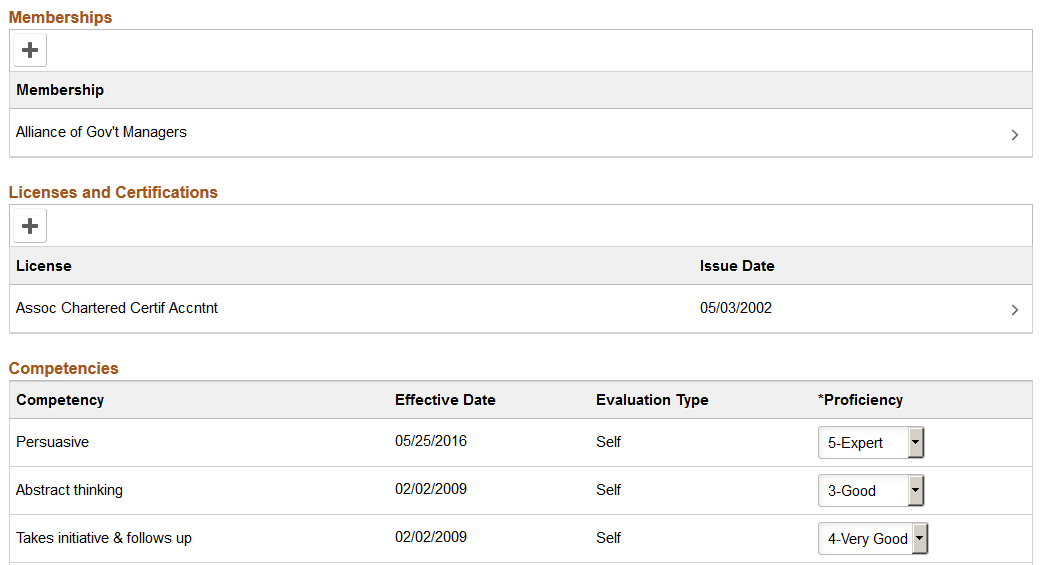Open Assoc Chartered Certif Accntnt row chevron
The image size is (1043, 565).
tap(1014, 310)
